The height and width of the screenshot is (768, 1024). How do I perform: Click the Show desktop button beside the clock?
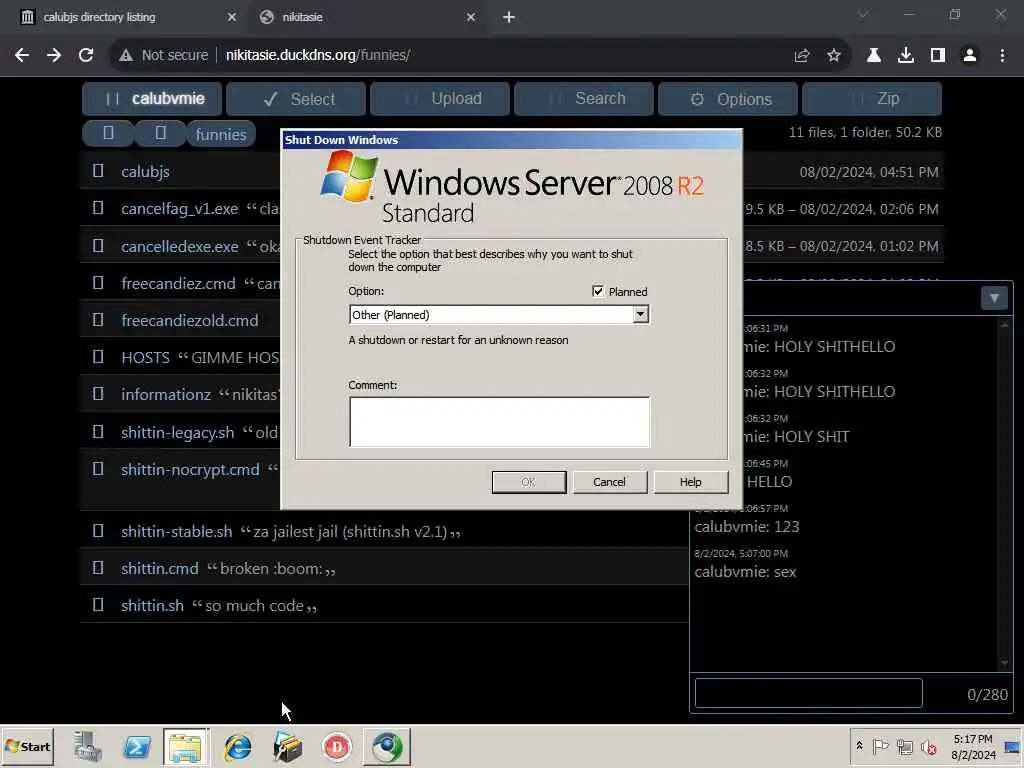click(x=1012, y=746)
